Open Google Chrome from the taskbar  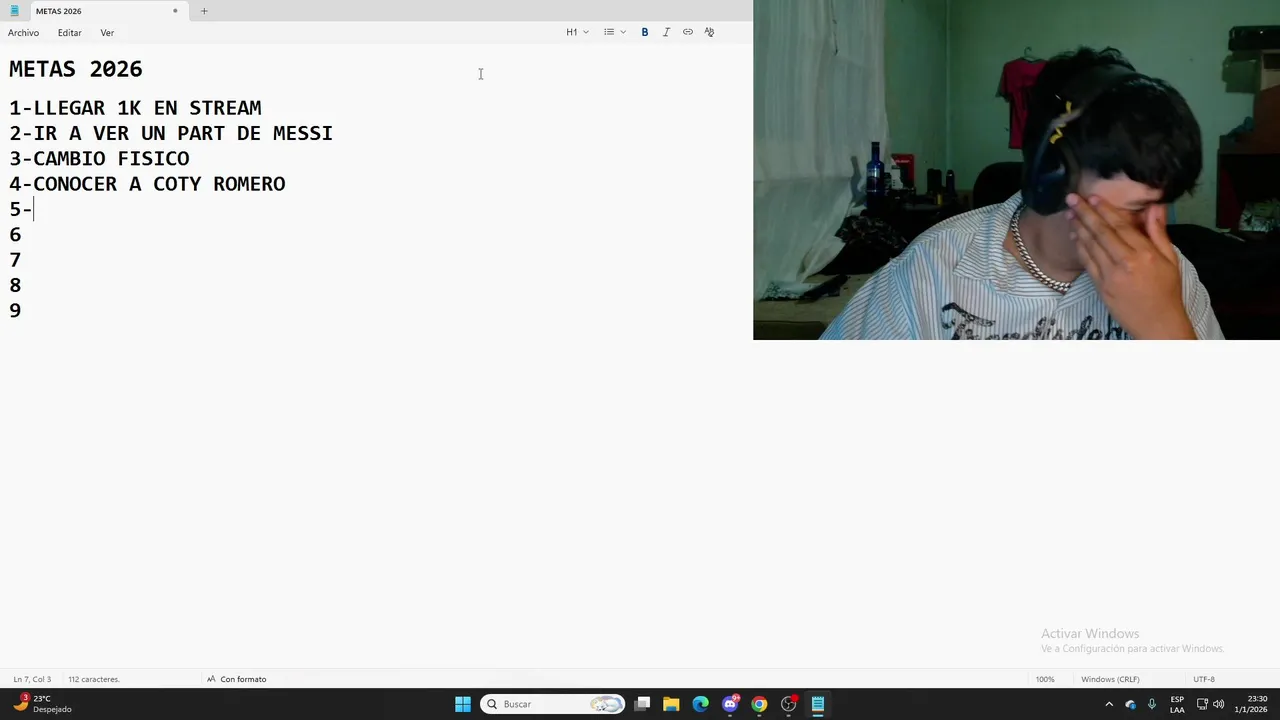point(759,704)
